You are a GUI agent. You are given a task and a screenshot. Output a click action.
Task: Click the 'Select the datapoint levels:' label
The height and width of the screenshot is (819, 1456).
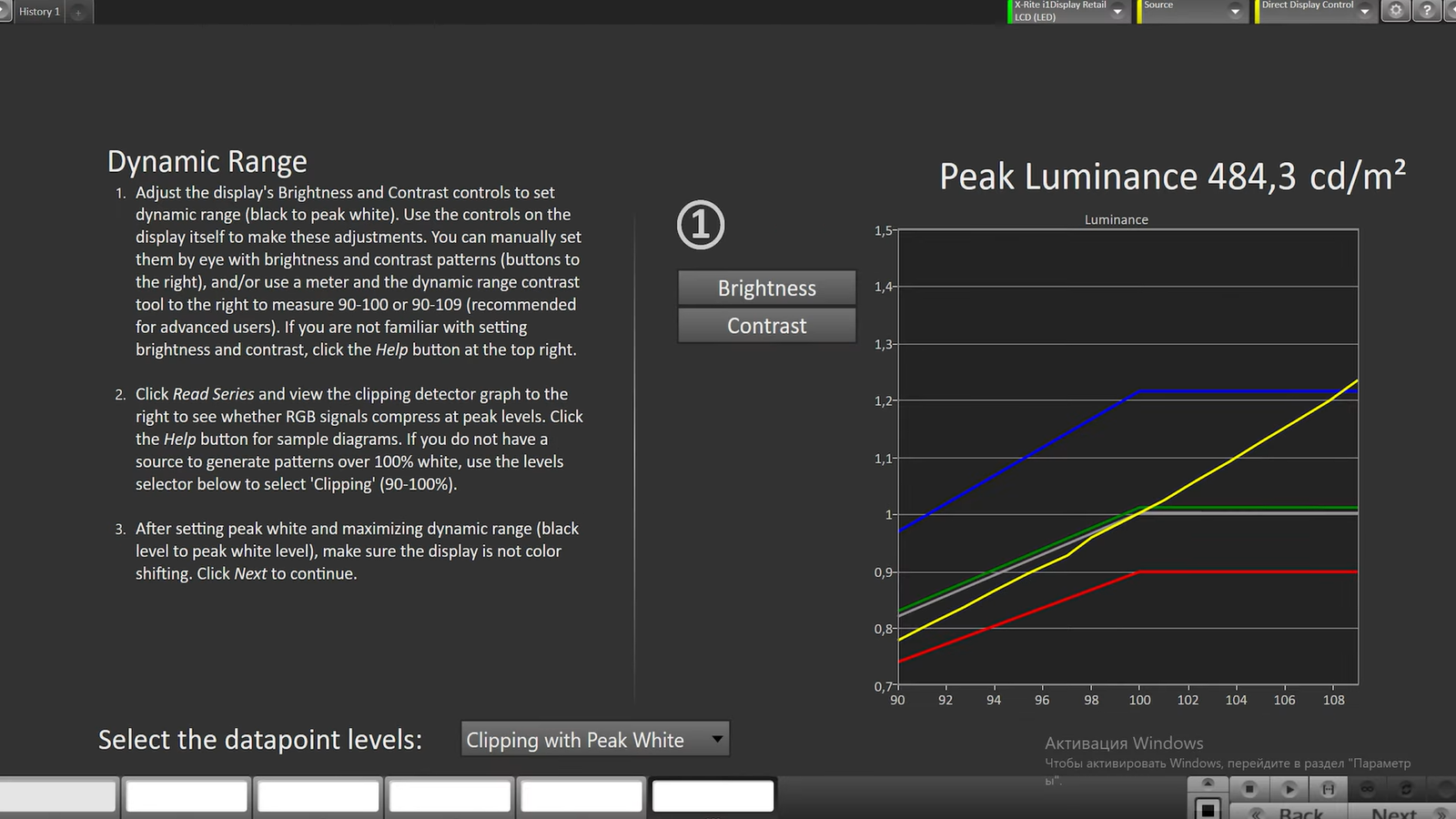point(260,740)
